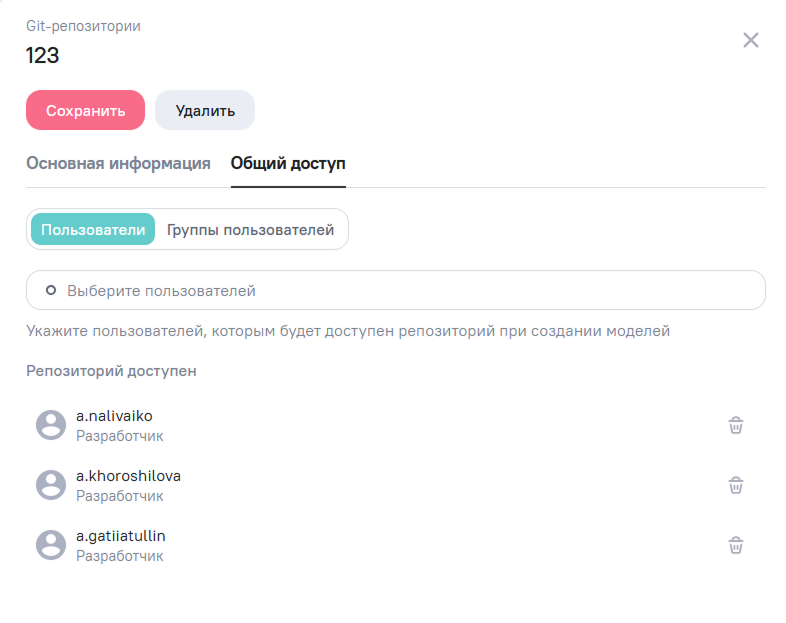
Task: Click Разработчик role under a.khoroshilova
Action: pyautogui.click(x=120, y=496)
